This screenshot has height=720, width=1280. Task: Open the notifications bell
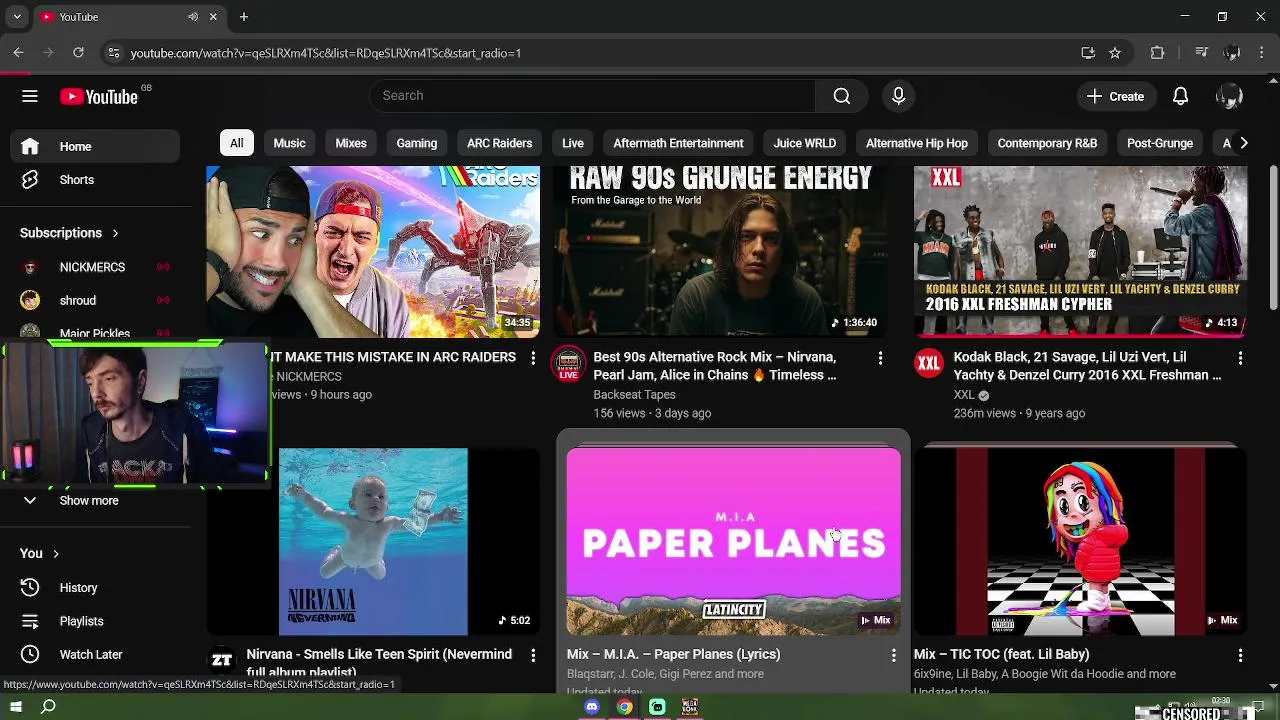pos(1180,96)
